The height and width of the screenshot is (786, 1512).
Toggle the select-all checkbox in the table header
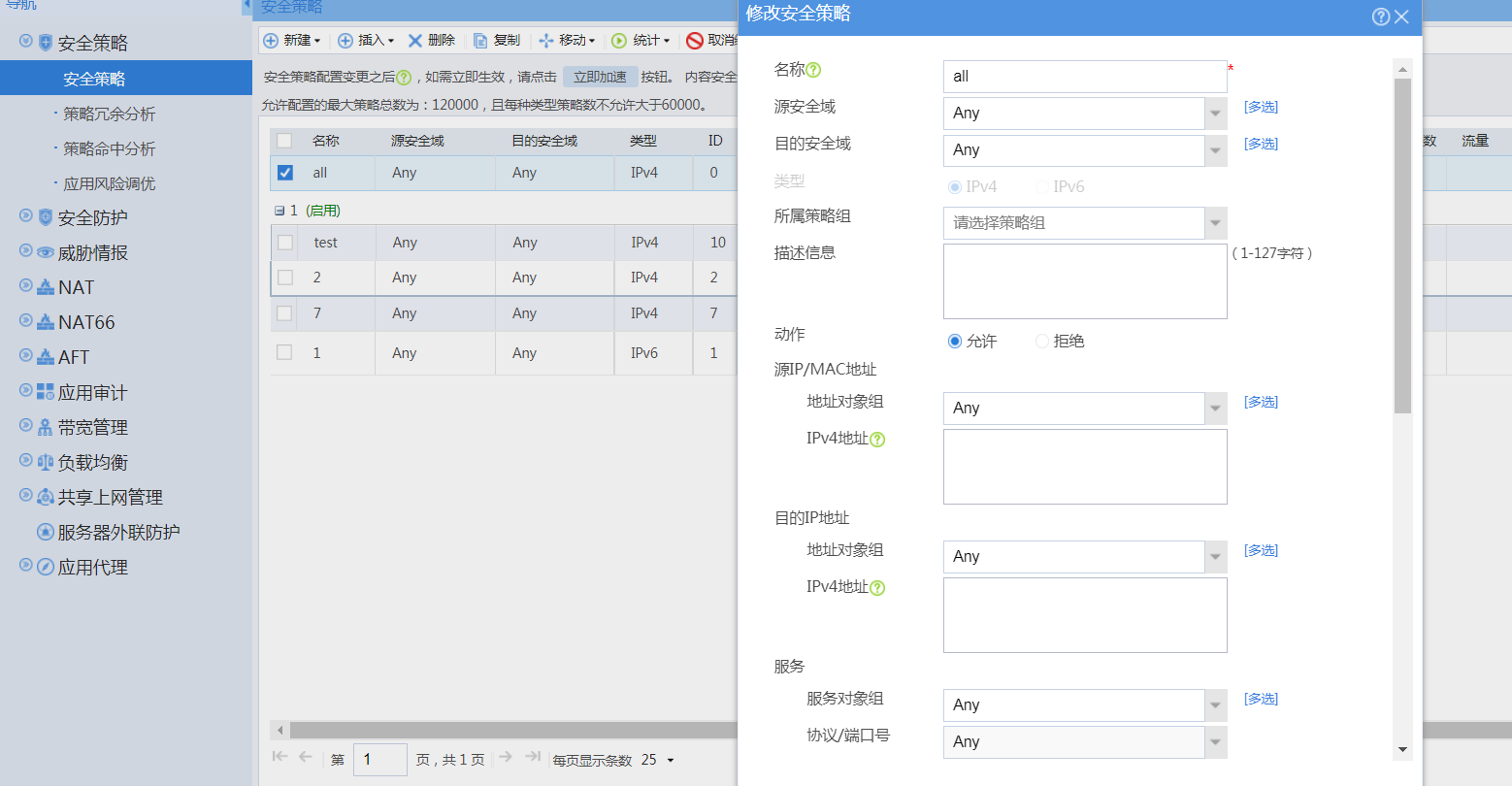point(284,141)
